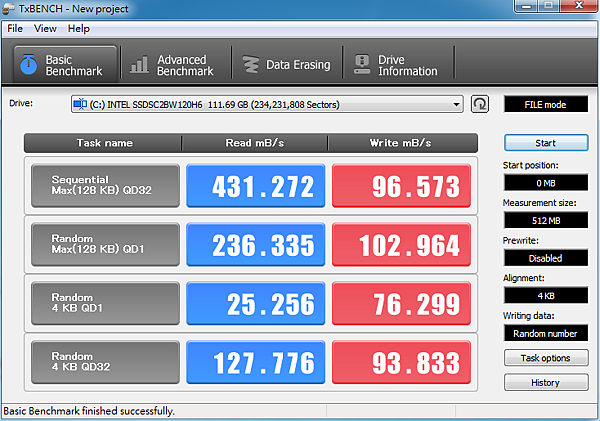Change the Start position 0 MB field
Screen dimensions: 600x421
(546, 183)
